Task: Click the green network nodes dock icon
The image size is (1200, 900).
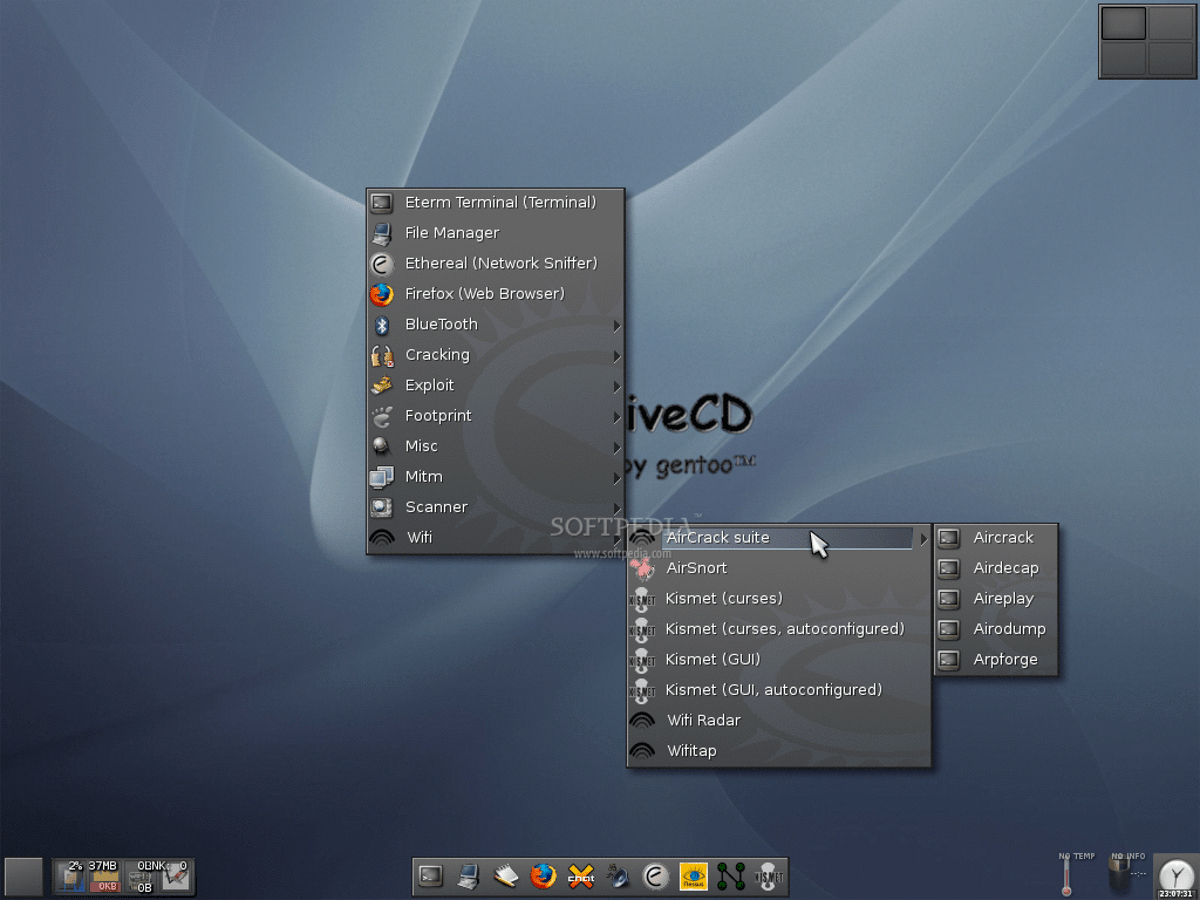Action: (731, 877)
